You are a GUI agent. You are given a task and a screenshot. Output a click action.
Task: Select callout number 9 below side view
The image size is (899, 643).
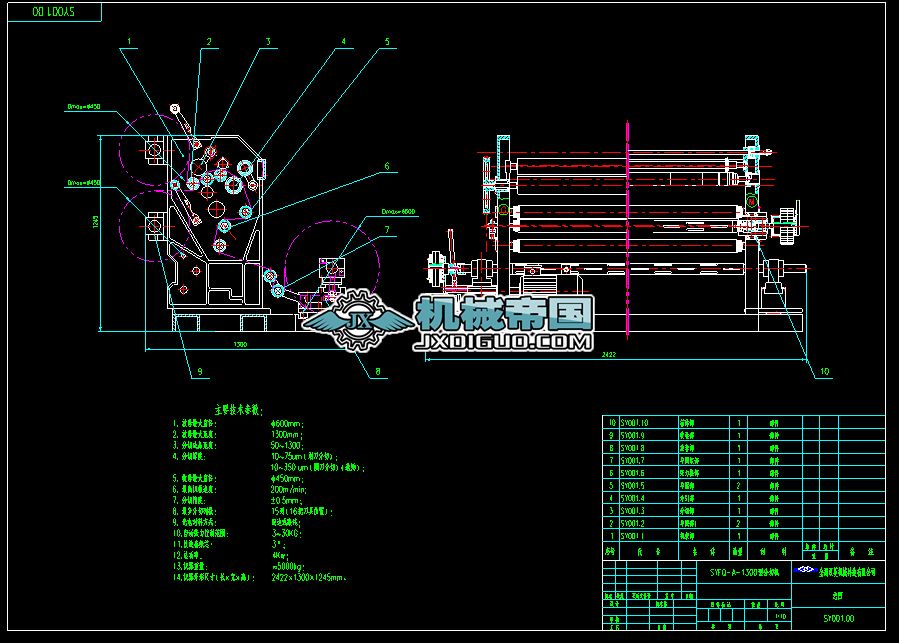[199, 371]
